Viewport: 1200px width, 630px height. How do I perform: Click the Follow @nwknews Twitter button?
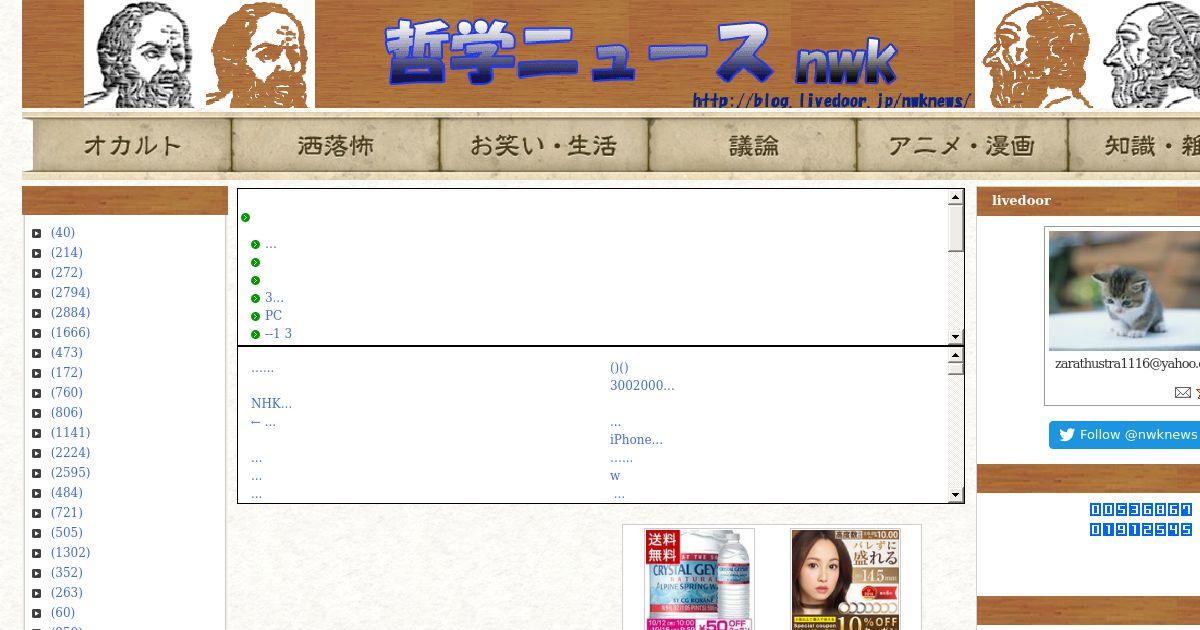click(1125, 435)
